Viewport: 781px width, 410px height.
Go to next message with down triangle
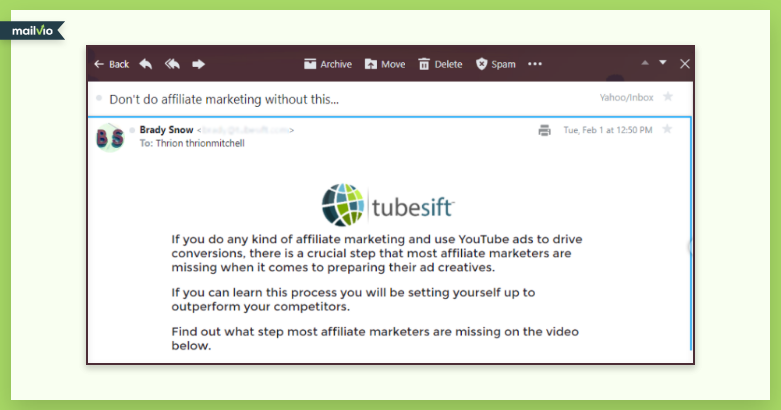point(663,63)
